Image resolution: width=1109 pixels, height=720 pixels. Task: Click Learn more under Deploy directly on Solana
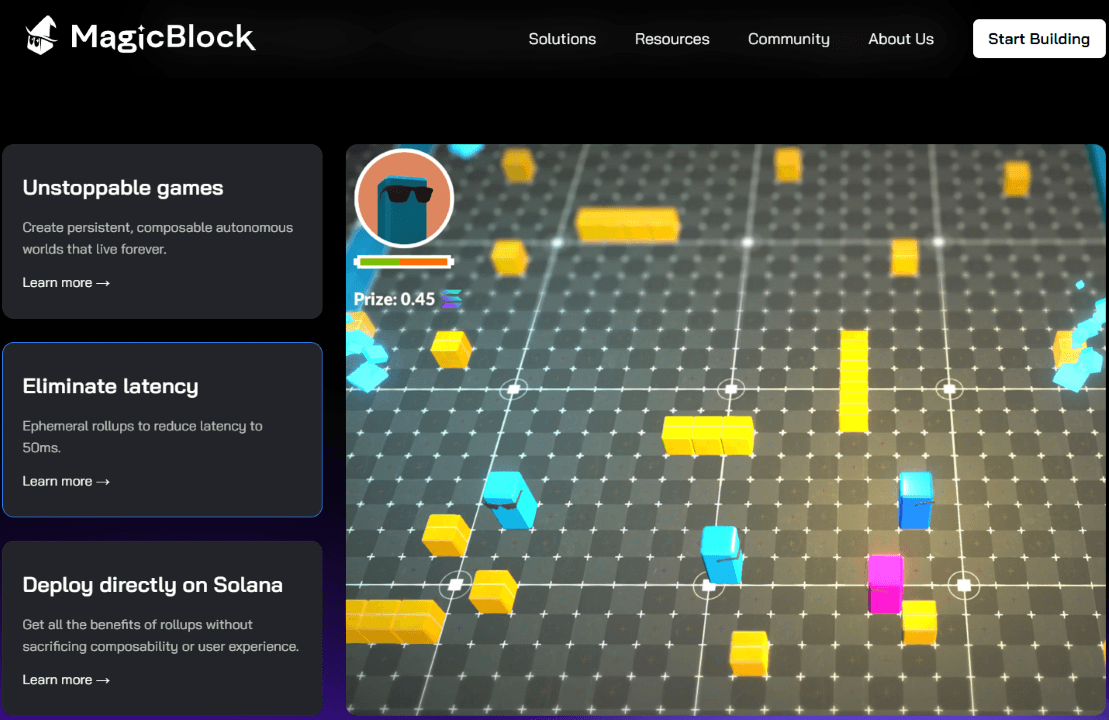click(66, 680)
